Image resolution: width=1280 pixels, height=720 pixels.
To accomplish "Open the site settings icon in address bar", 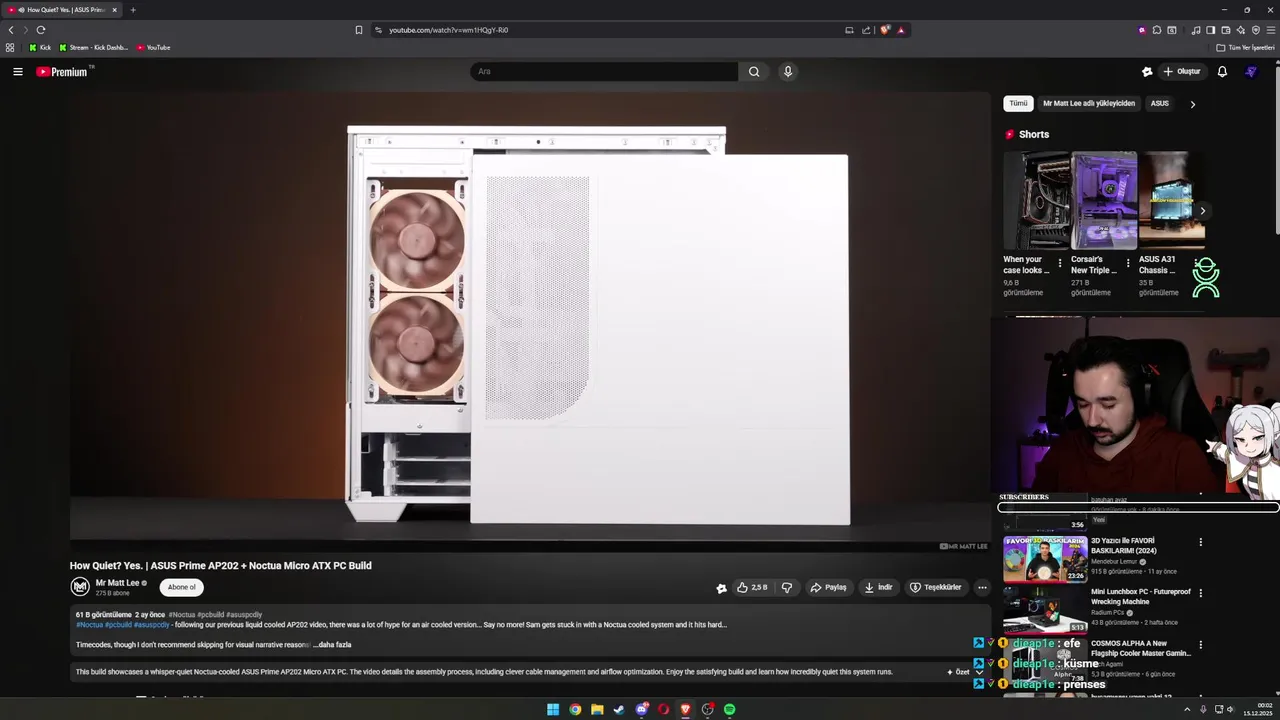I will tap(378, 30).
